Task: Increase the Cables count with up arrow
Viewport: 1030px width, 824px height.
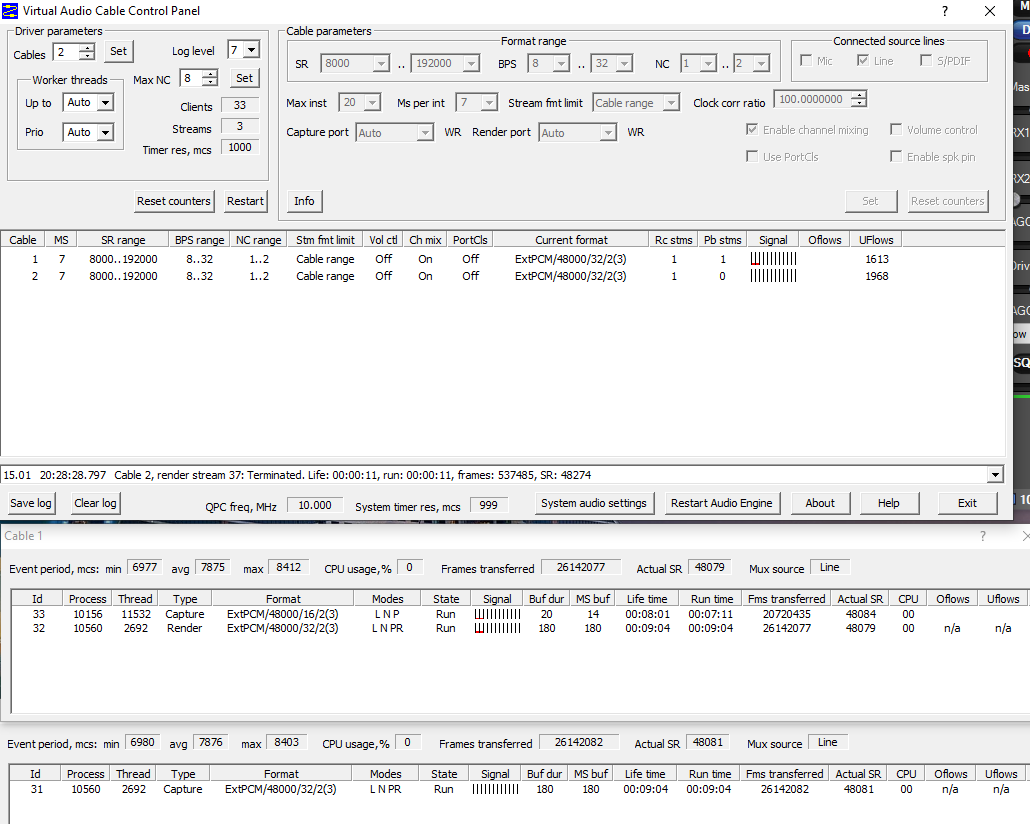Action: [x=87, y=47]
